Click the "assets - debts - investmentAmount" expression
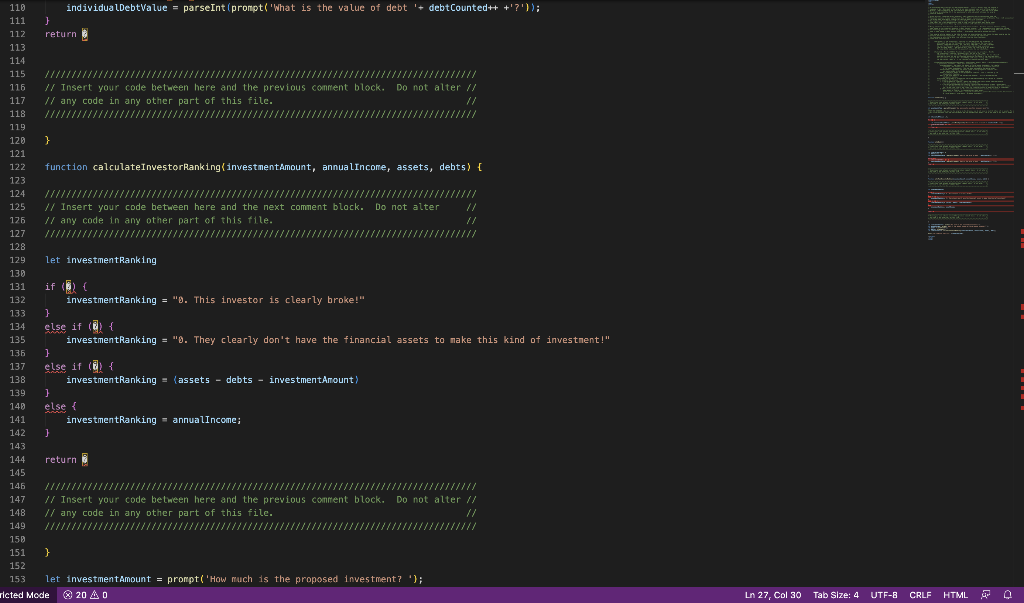 266,380
